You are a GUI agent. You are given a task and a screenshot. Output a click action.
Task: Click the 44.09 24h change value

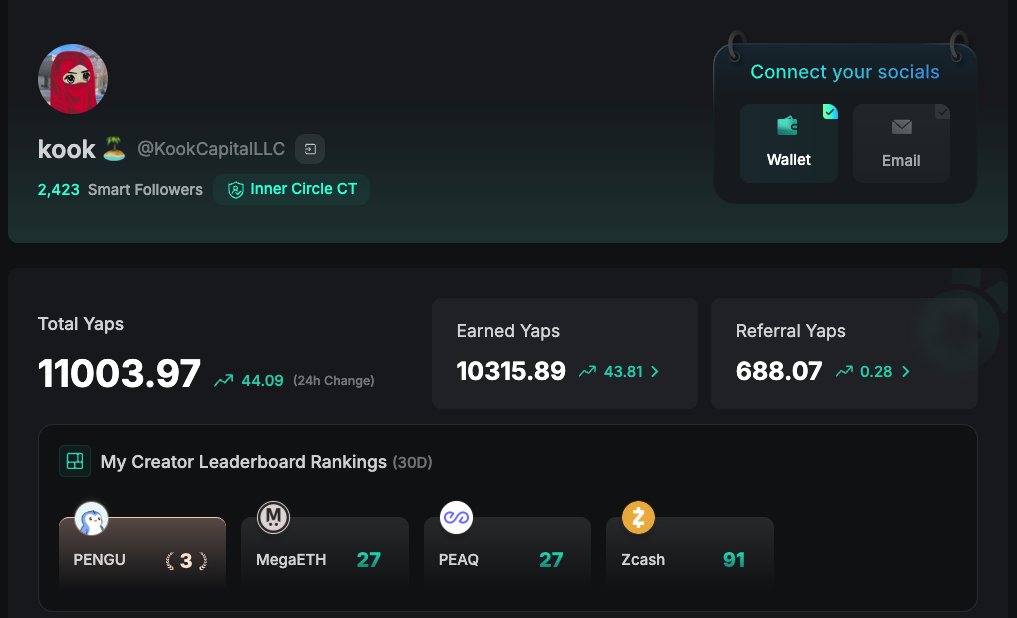[x=263, y=381]
